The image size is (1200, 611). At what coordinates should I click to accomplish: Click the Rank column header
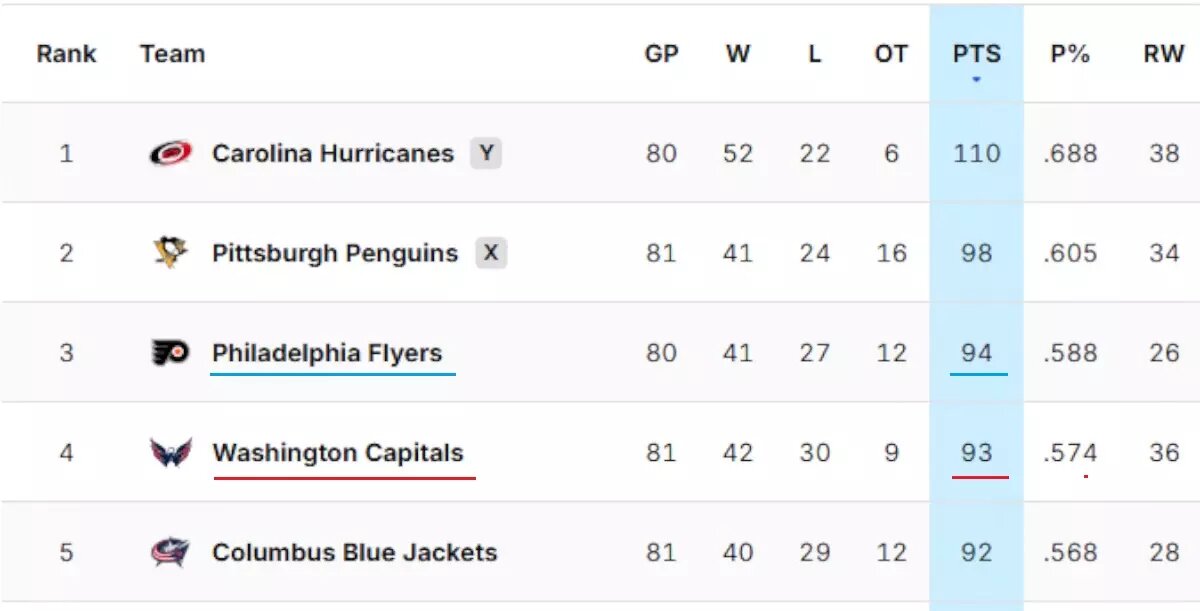(x=66, y=54)
